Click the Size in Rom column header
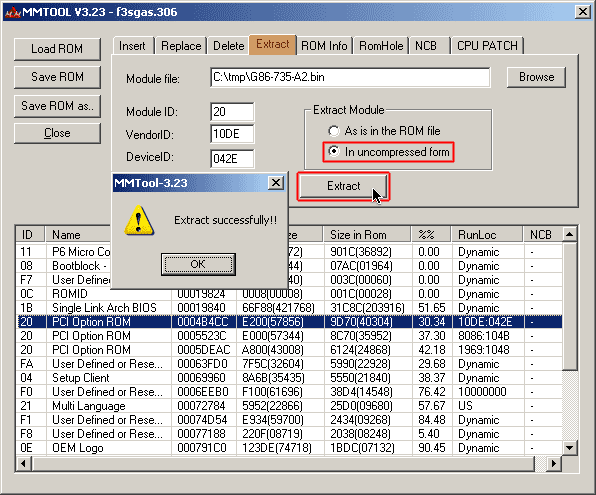This screenshot has height=495, width=596. 367,235
